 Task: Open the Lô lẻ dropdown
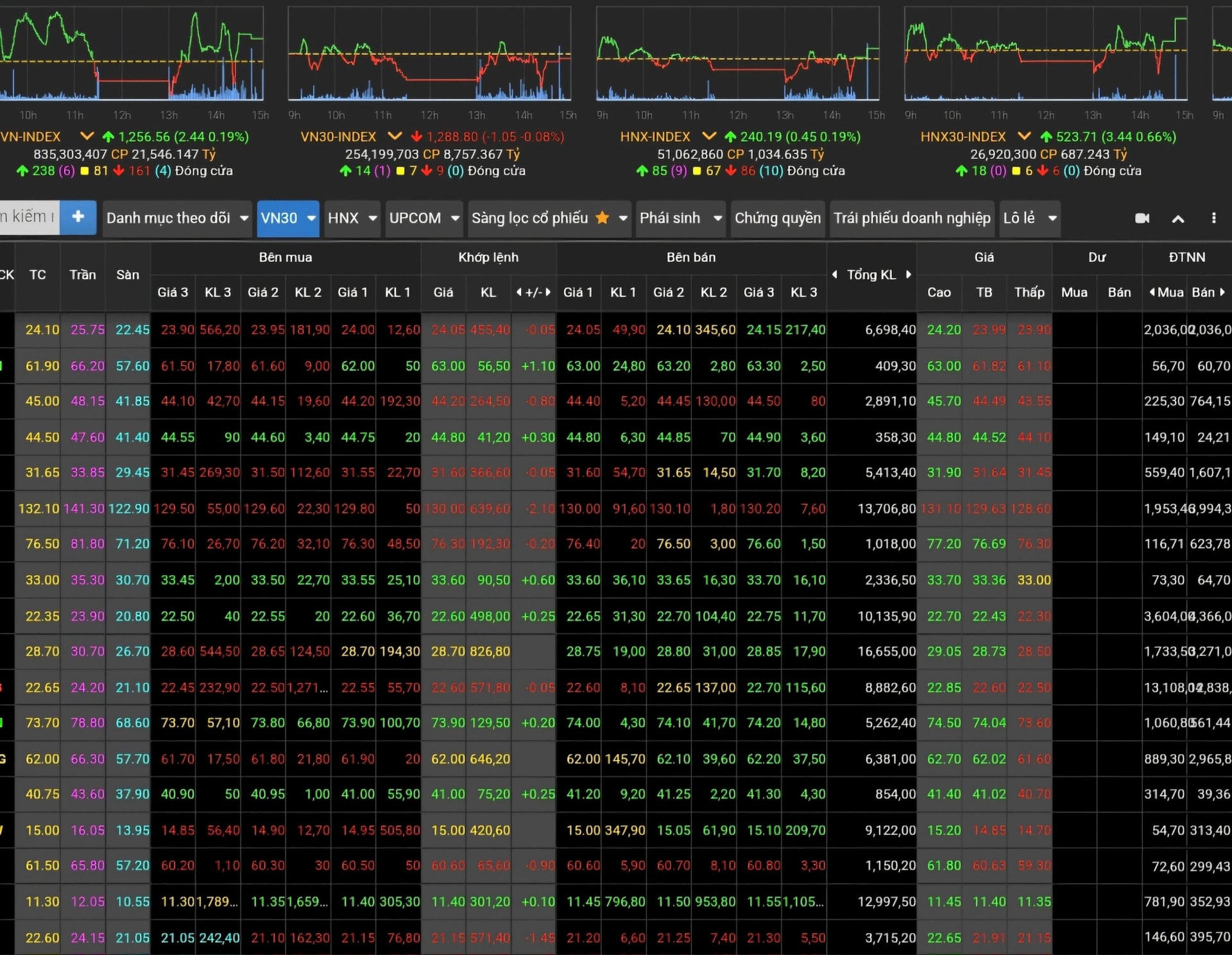tap(1029, 218)
